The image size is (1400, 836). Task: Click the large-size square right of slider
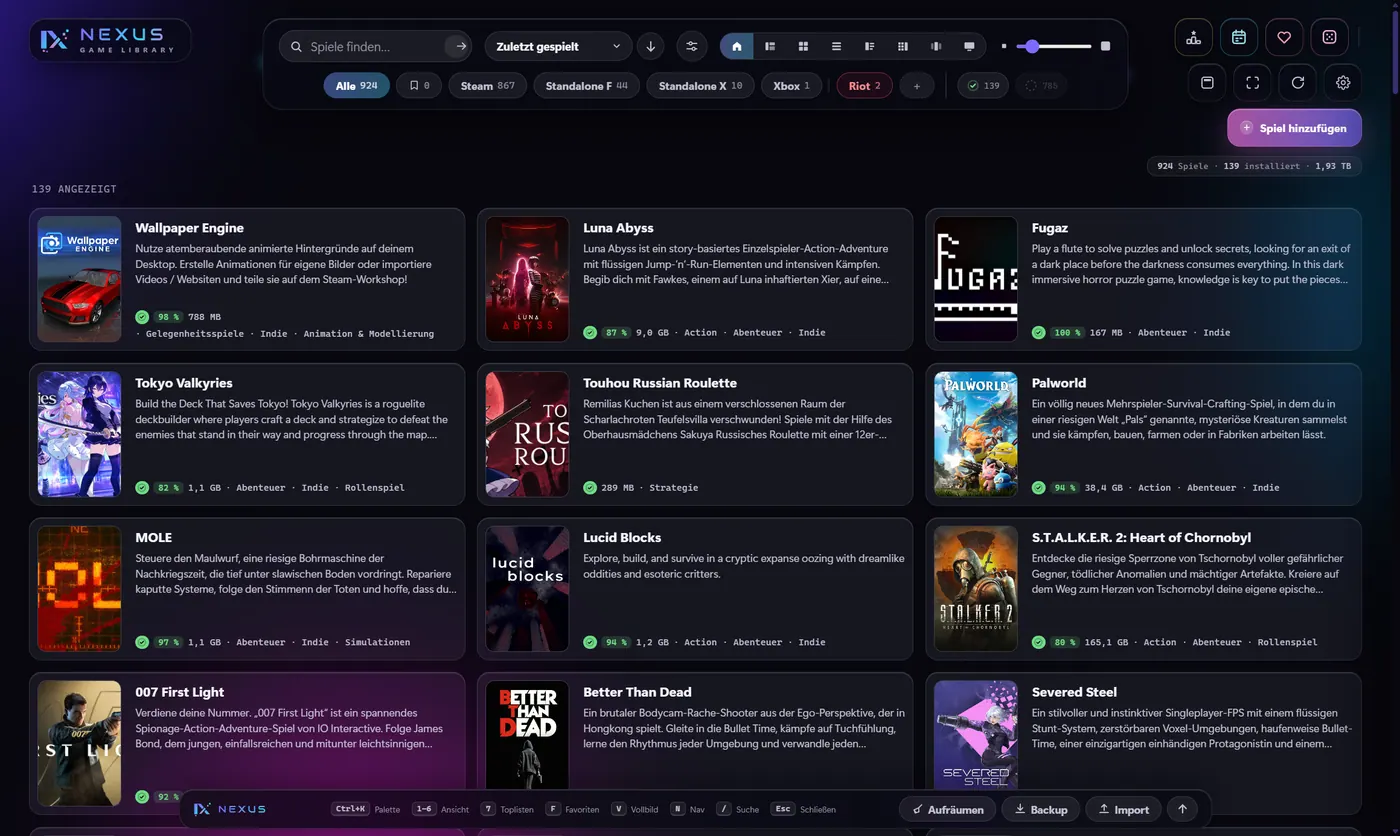click(1105, 46)
